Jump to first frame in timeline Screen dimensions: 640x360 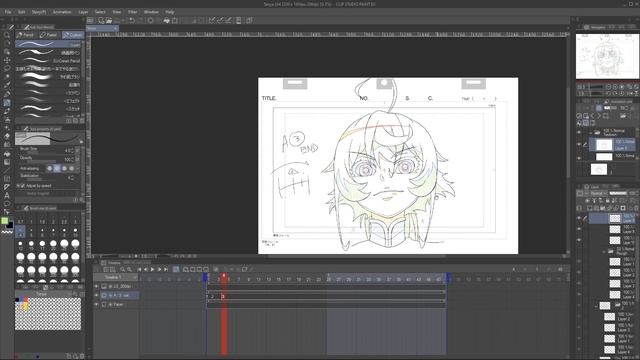pyautogui.click(x=139, y=269)
